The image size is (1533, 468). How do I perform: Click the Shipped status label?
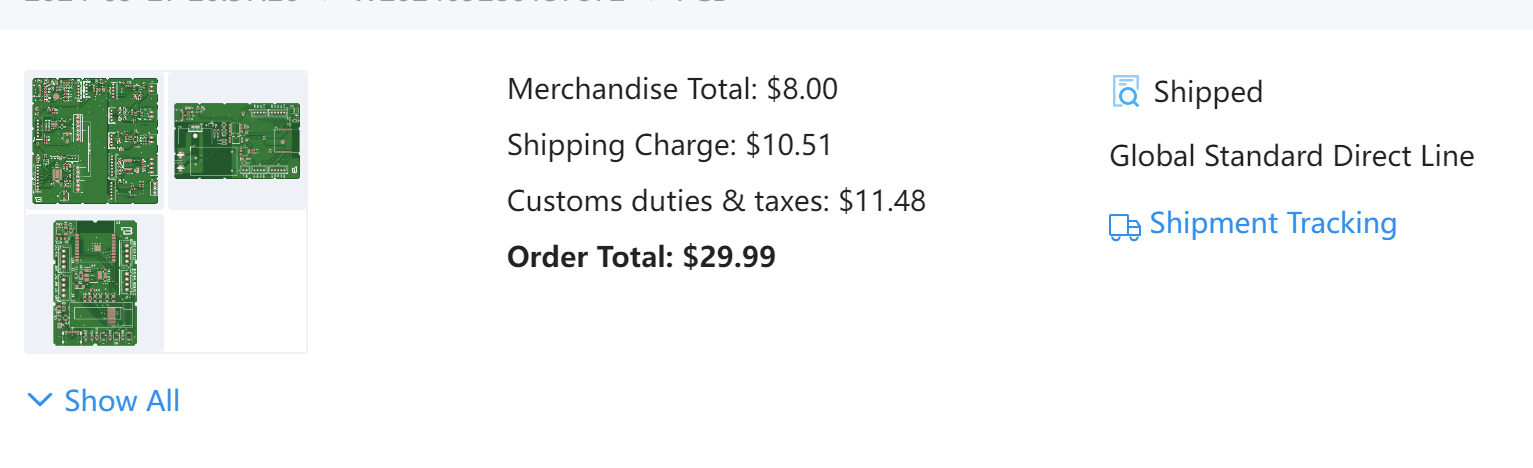(1208, 92)
